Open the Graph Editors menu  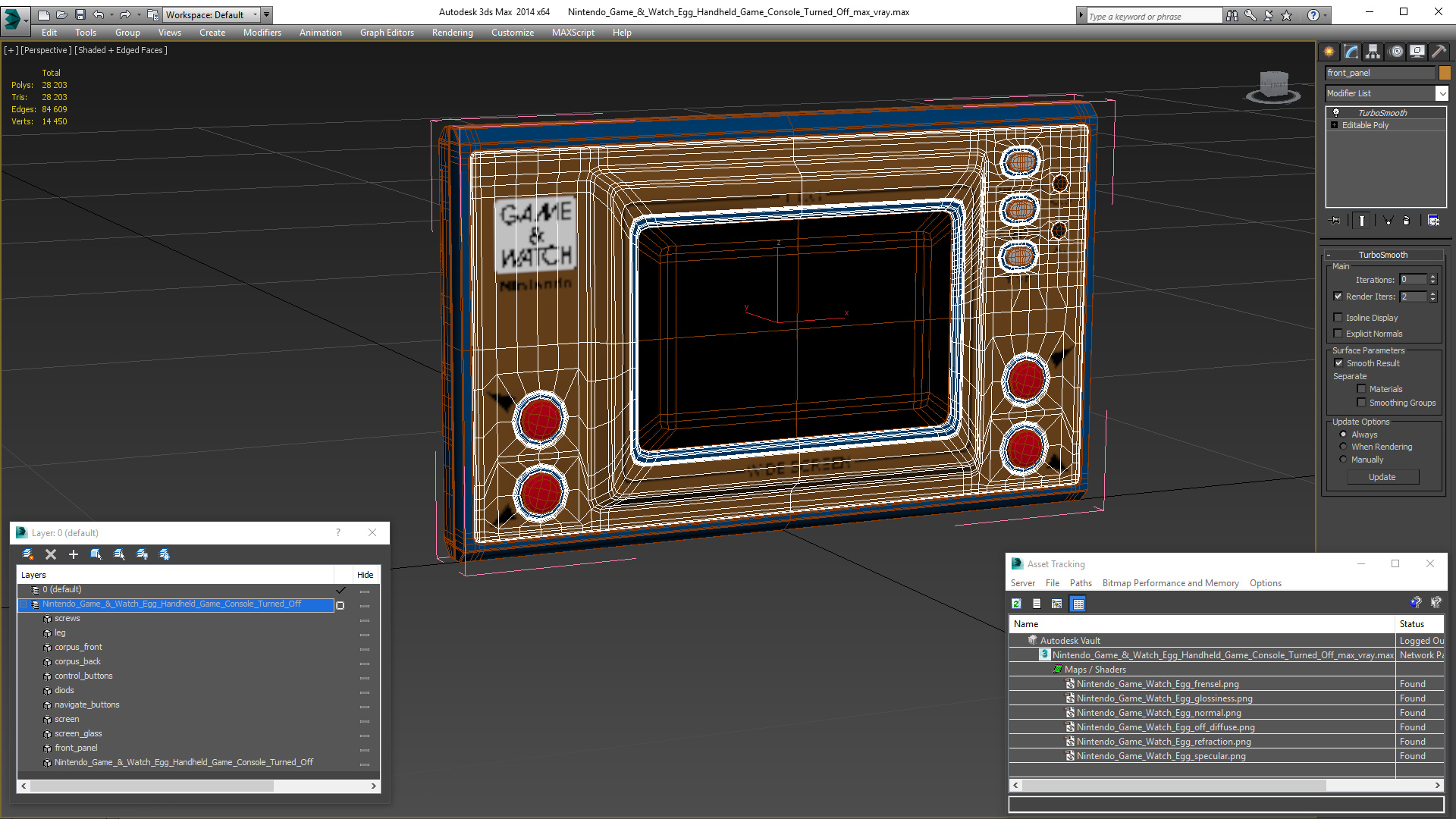[x=387, y=33]
